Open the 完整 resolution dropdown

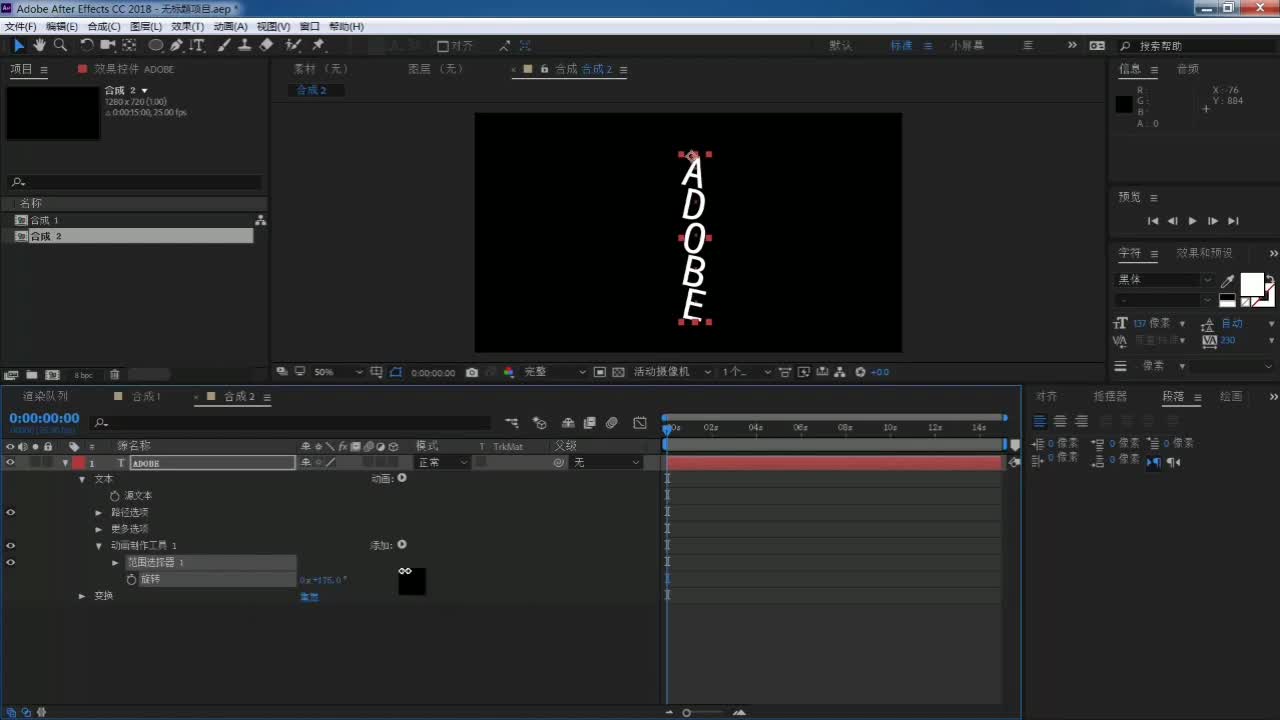click(x=554, y=372)
